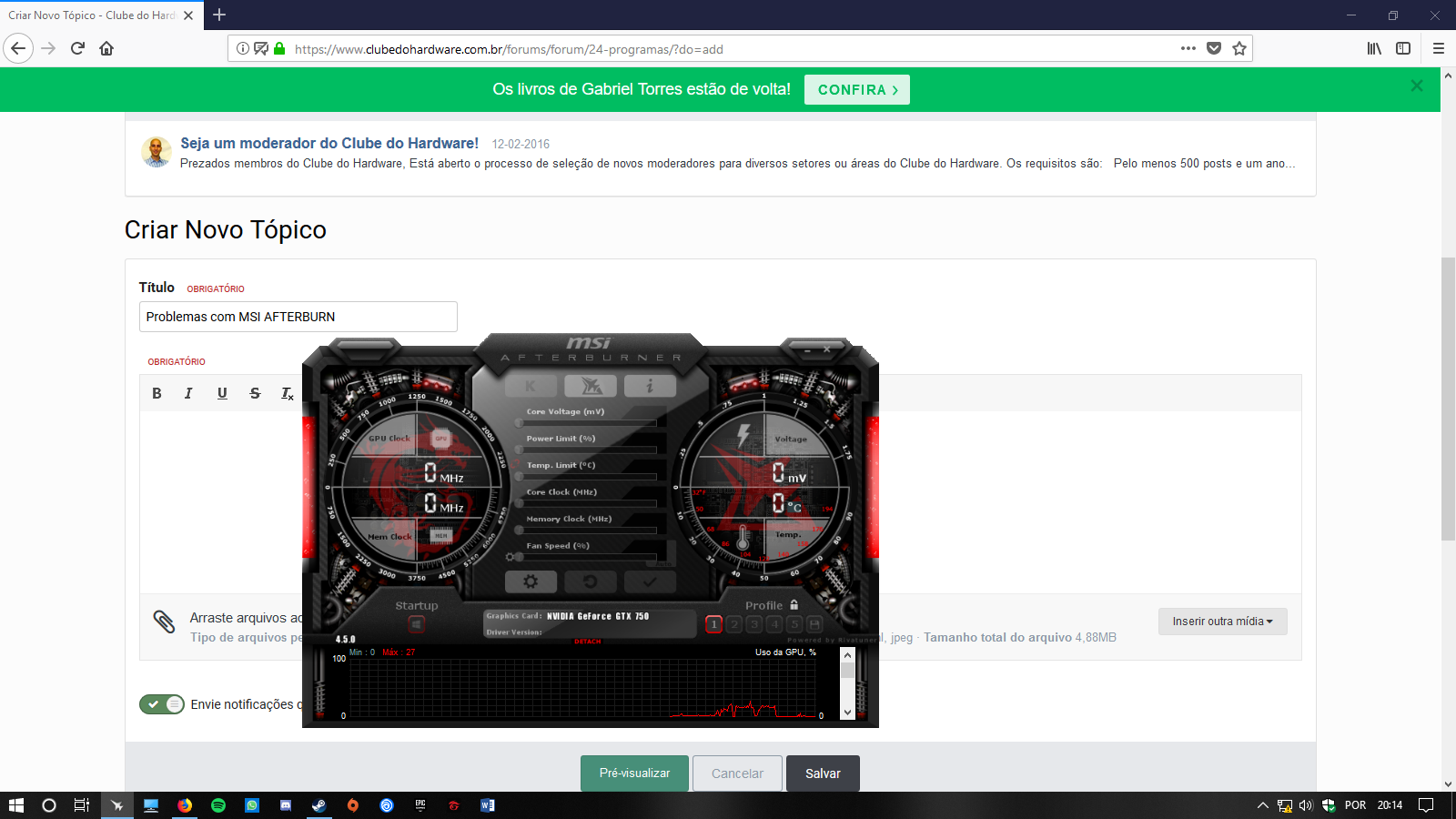Select profile slot 1 in Afterburner
The image size is (1456, 819).
pos(714,624)
